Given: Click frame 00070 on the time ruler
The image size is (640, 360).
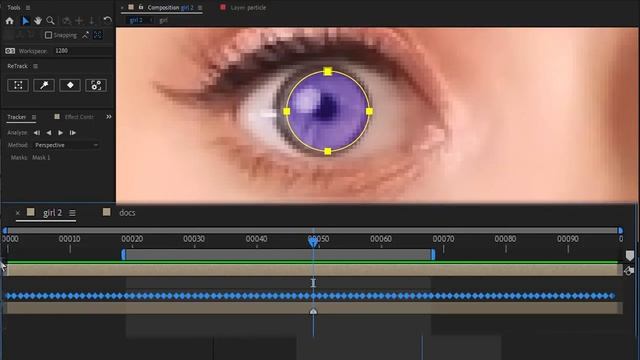Looking at the screenshot, I should tap(443, 239).
